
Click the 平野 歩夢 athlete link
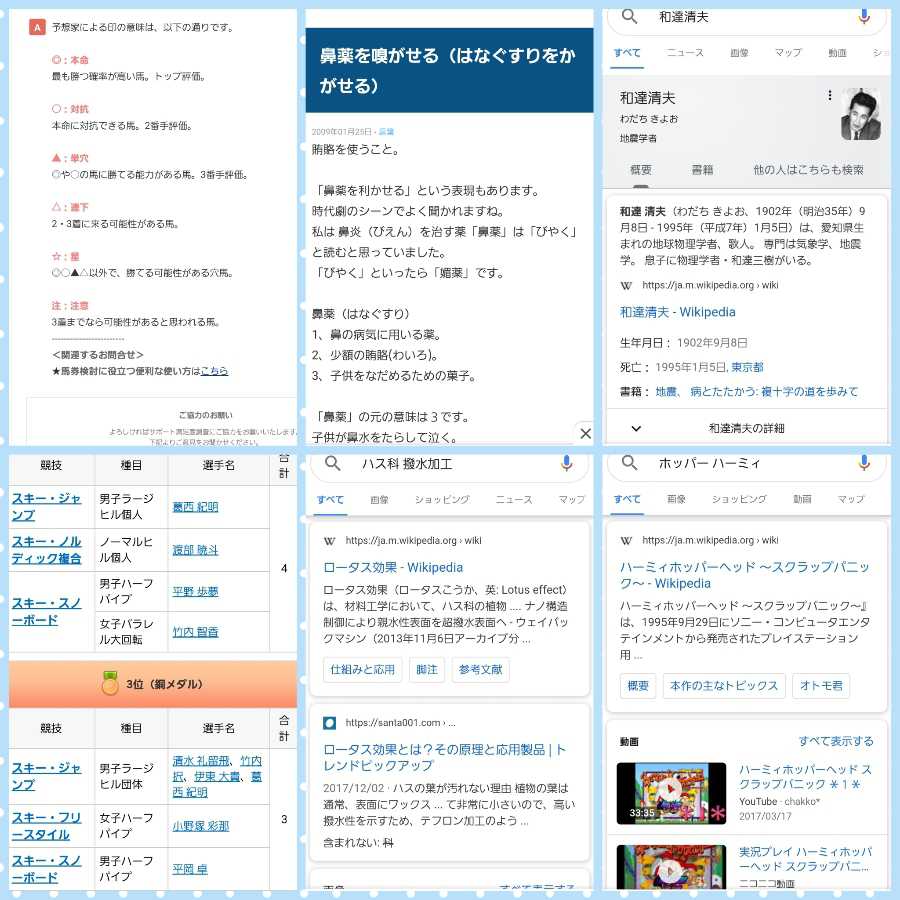coord(195,591)
